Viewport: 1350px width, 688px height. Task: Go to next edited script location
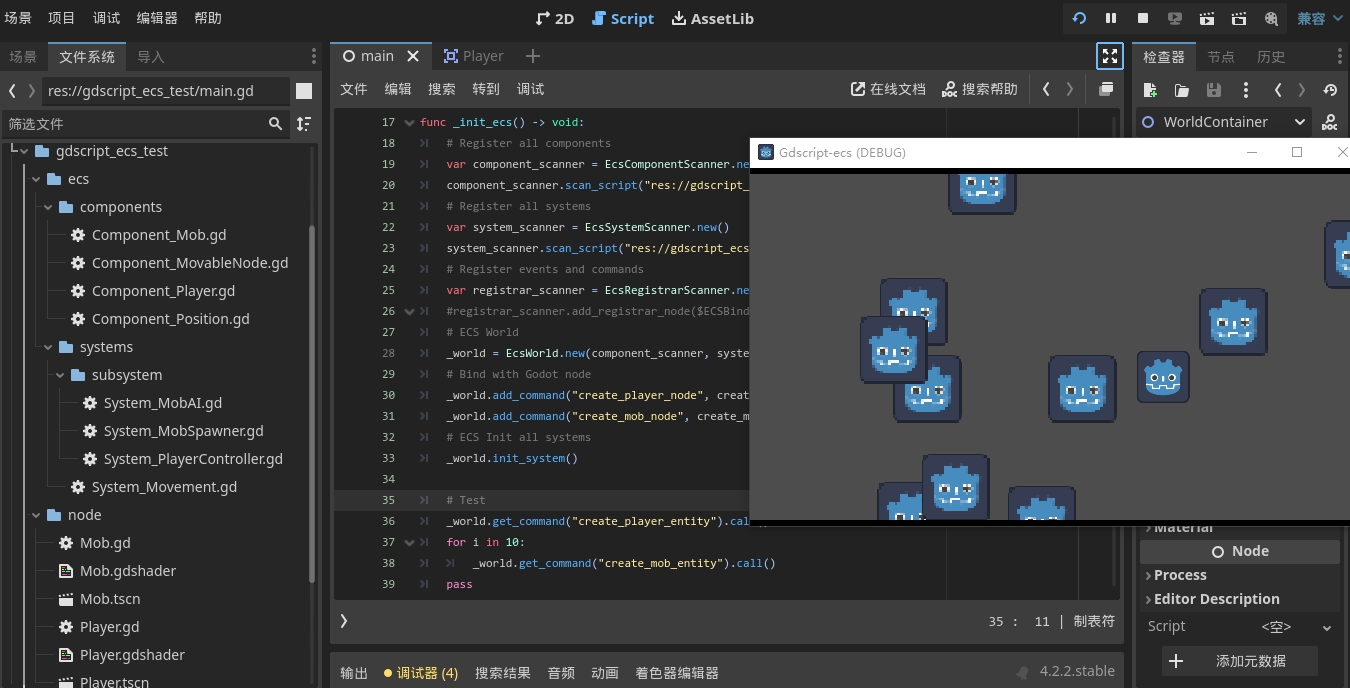click(1070, 89)
